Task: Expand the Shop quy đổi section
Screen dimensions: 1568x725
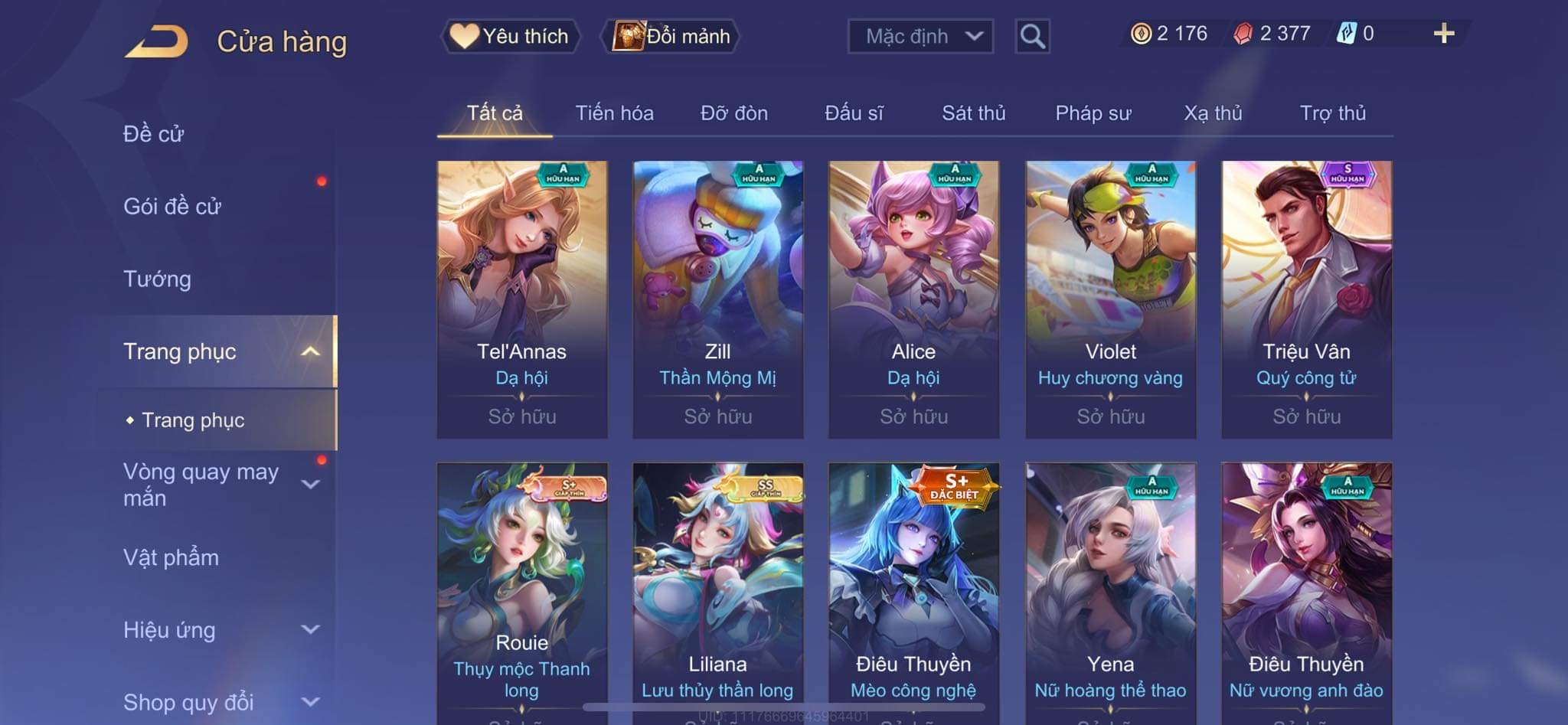Action: pyautogui.click(x=310, y=701)
